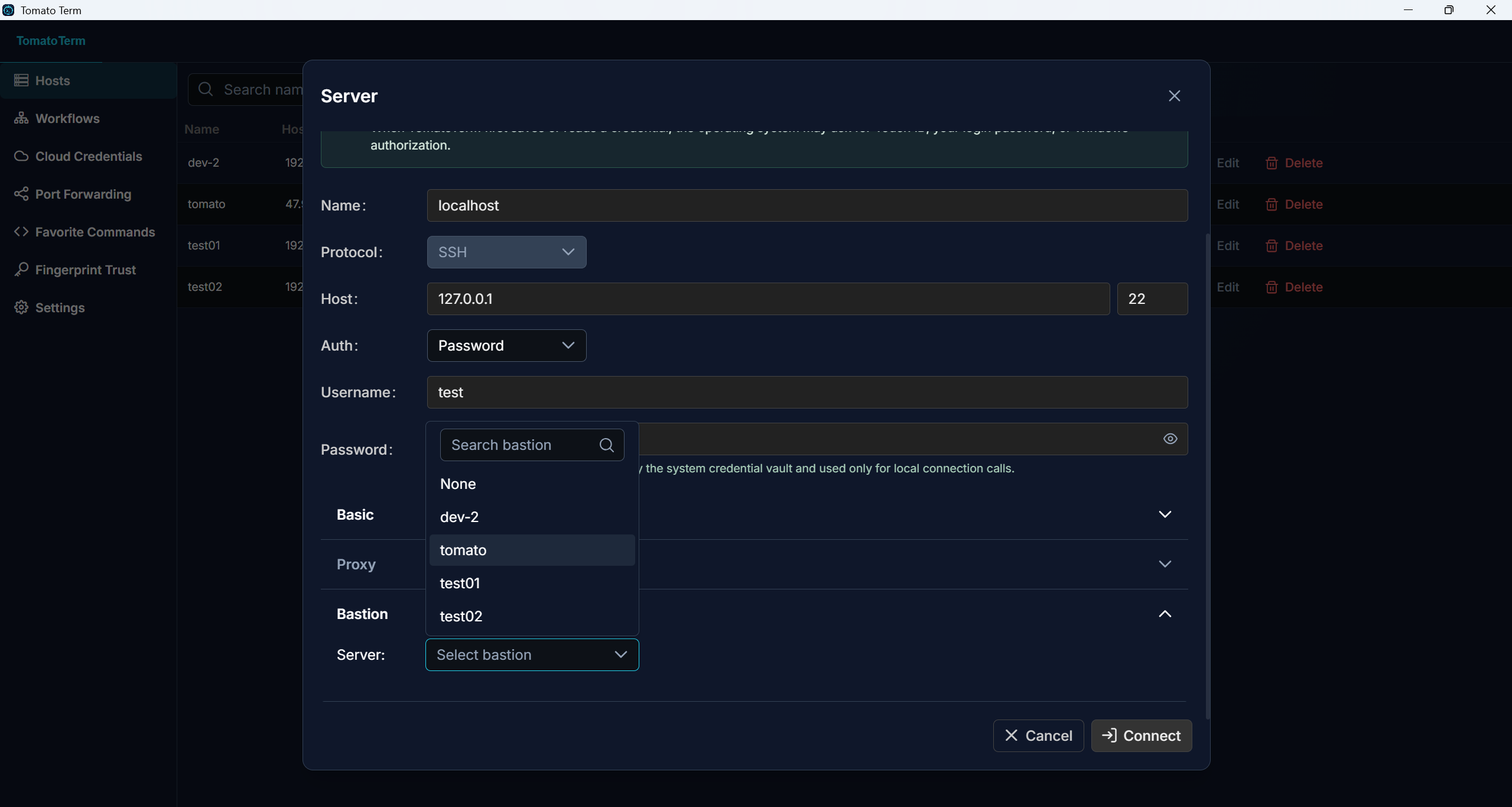Click the Name field containing localhost
Image resolution: width=1512 pixels, height=807 pixels.
coord(807,205)
